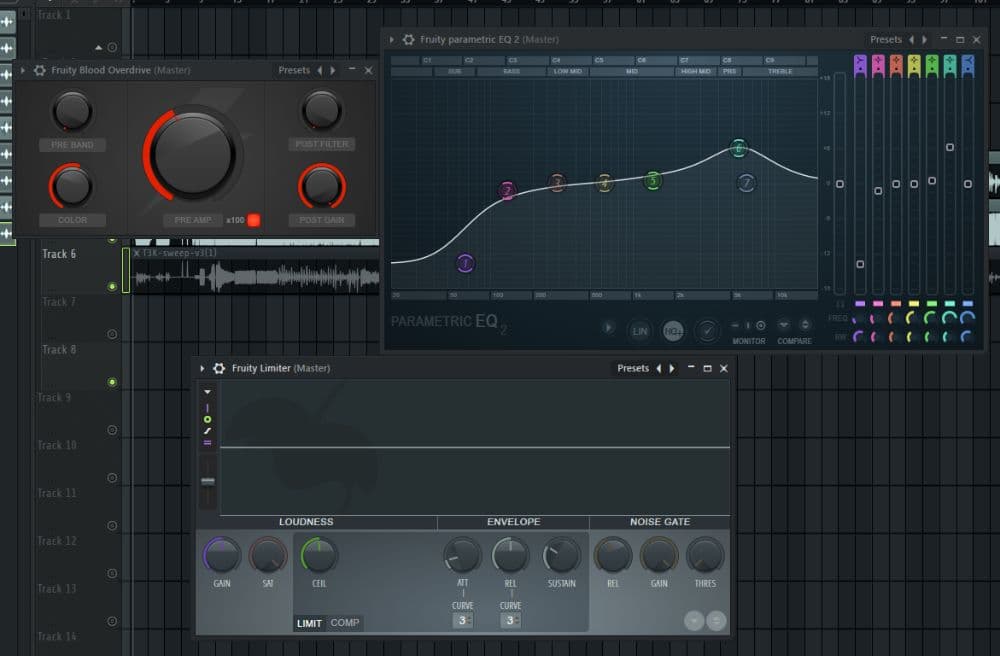Click the Overdrive POST GAIN knob
This screenshot has height=656, width=1000.
click(x=321, y=186)
